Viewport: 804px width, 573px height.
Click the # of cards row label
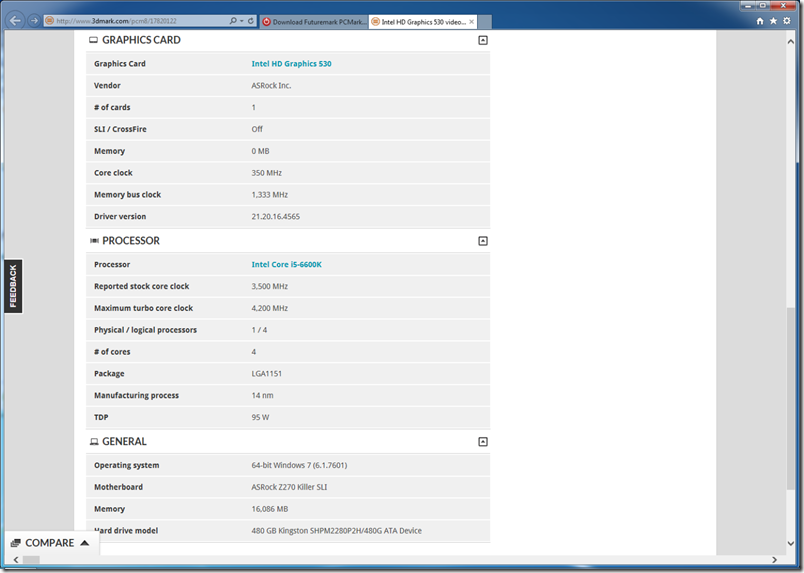112,107
